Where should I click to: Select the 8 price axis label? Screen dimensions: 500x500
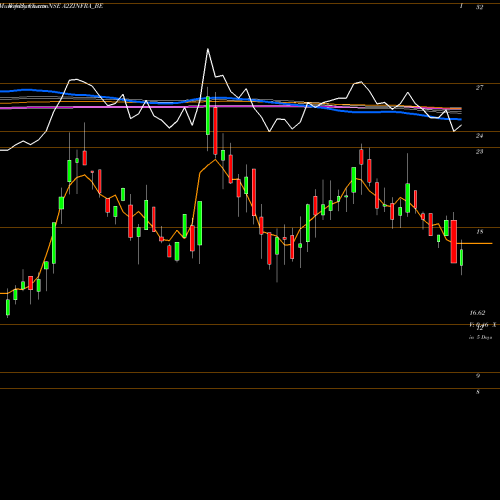coord(478,392)
